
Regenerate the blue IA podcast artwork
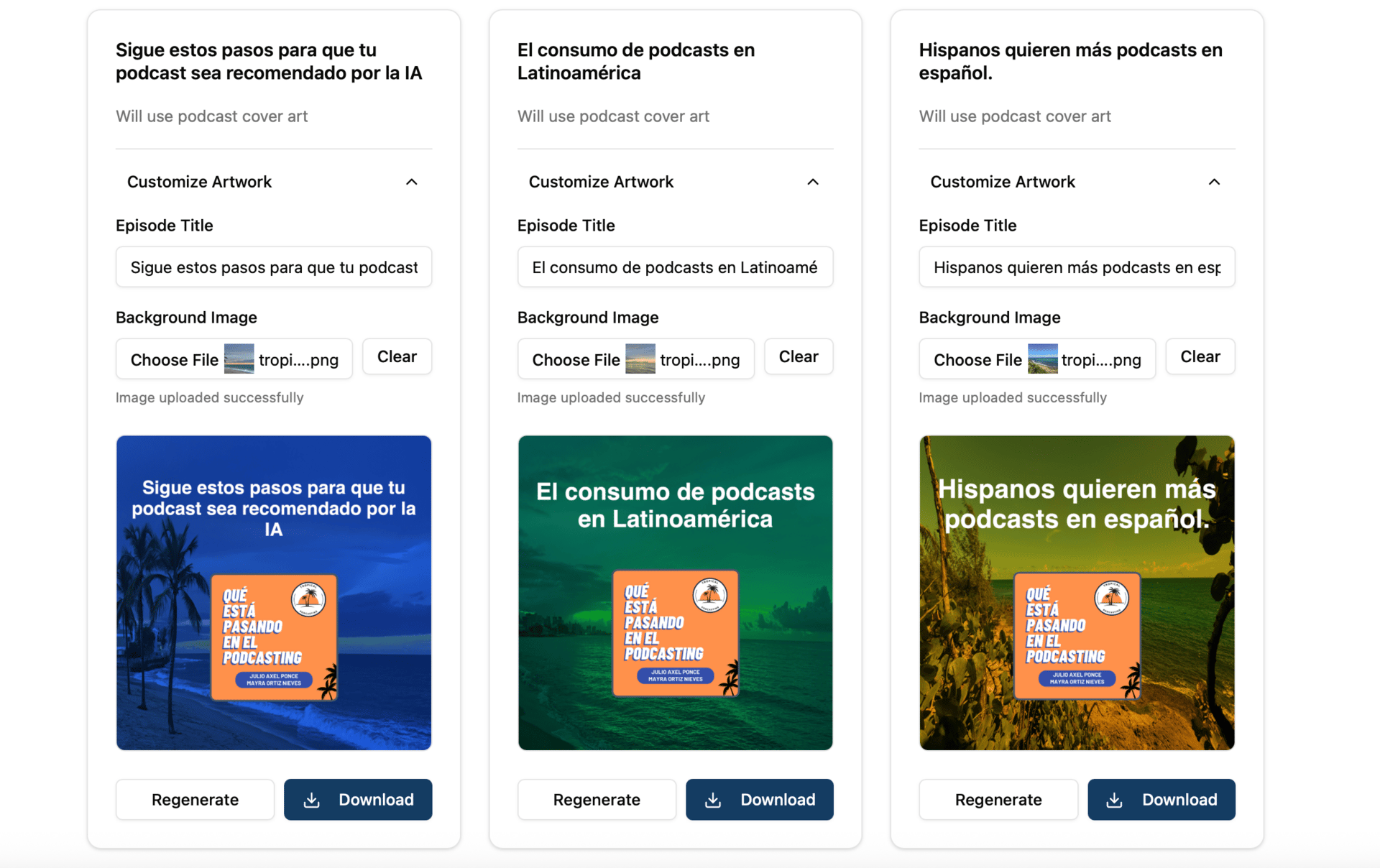click(x=195, y=800)
